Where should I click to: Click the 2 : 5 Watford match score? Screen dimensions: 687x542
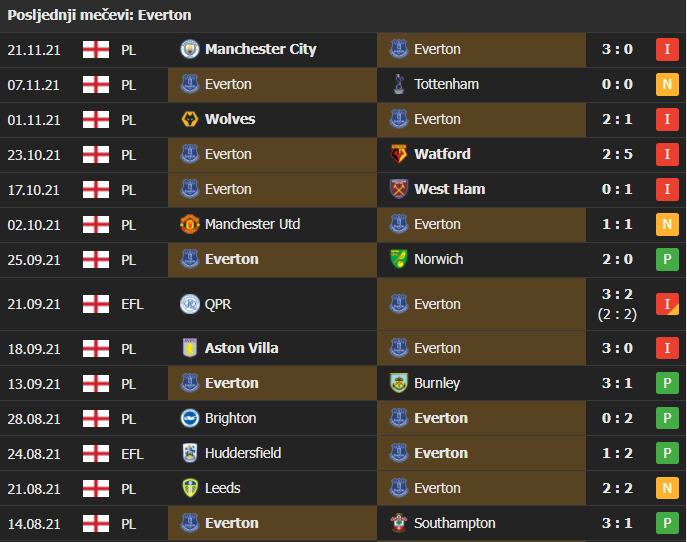[x=617, y=154]
